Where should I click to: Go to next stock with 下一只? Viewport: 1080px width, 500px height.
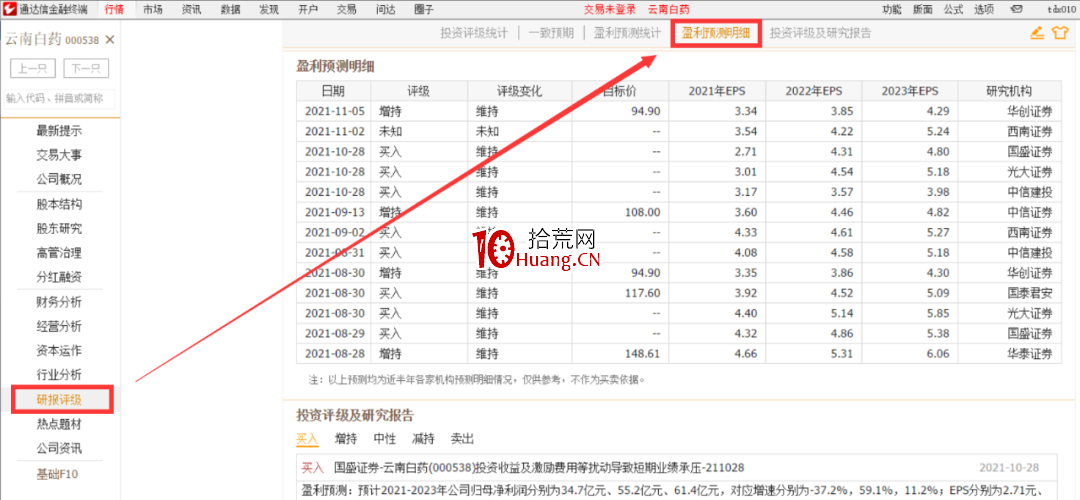[86, 69]
